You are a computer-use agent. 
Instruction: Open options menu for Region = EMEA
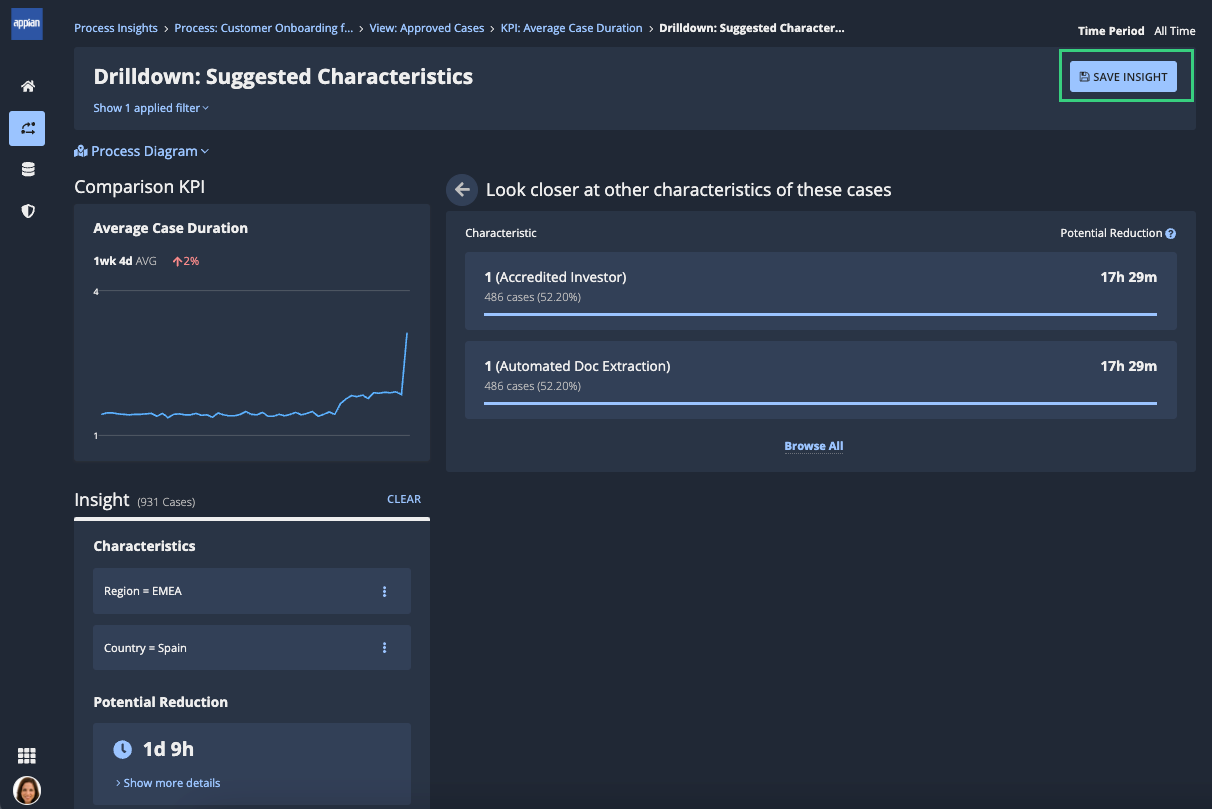[x=384, y=592]
